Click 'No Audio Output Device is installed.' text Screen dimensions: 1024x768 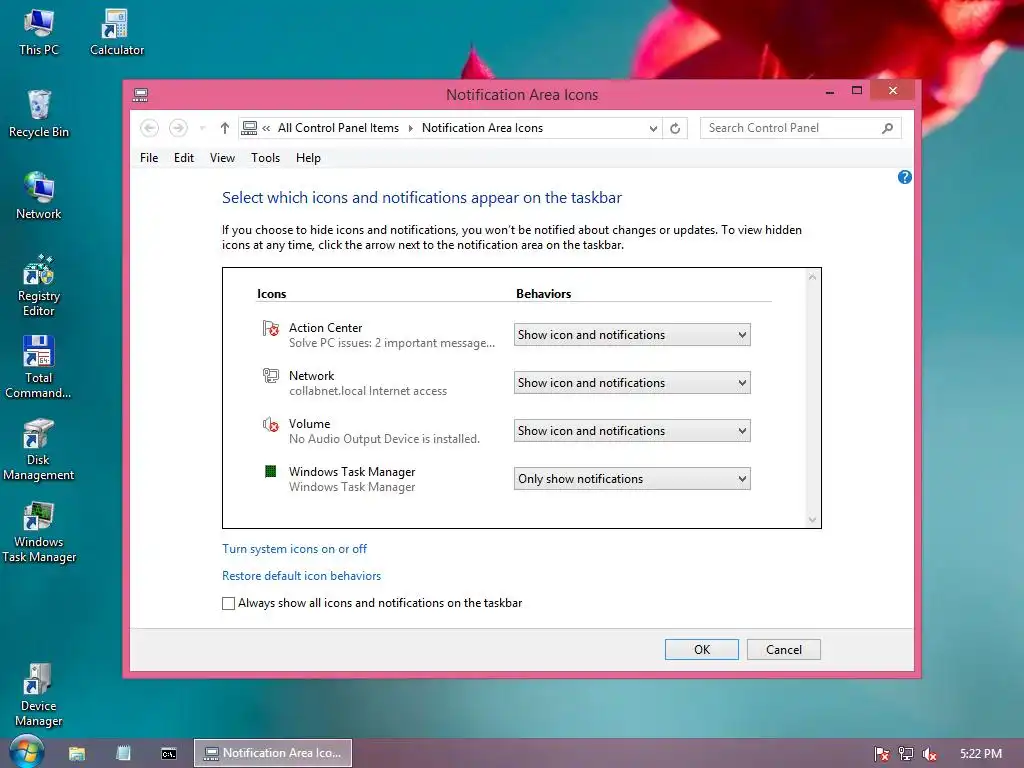(384, 439)
